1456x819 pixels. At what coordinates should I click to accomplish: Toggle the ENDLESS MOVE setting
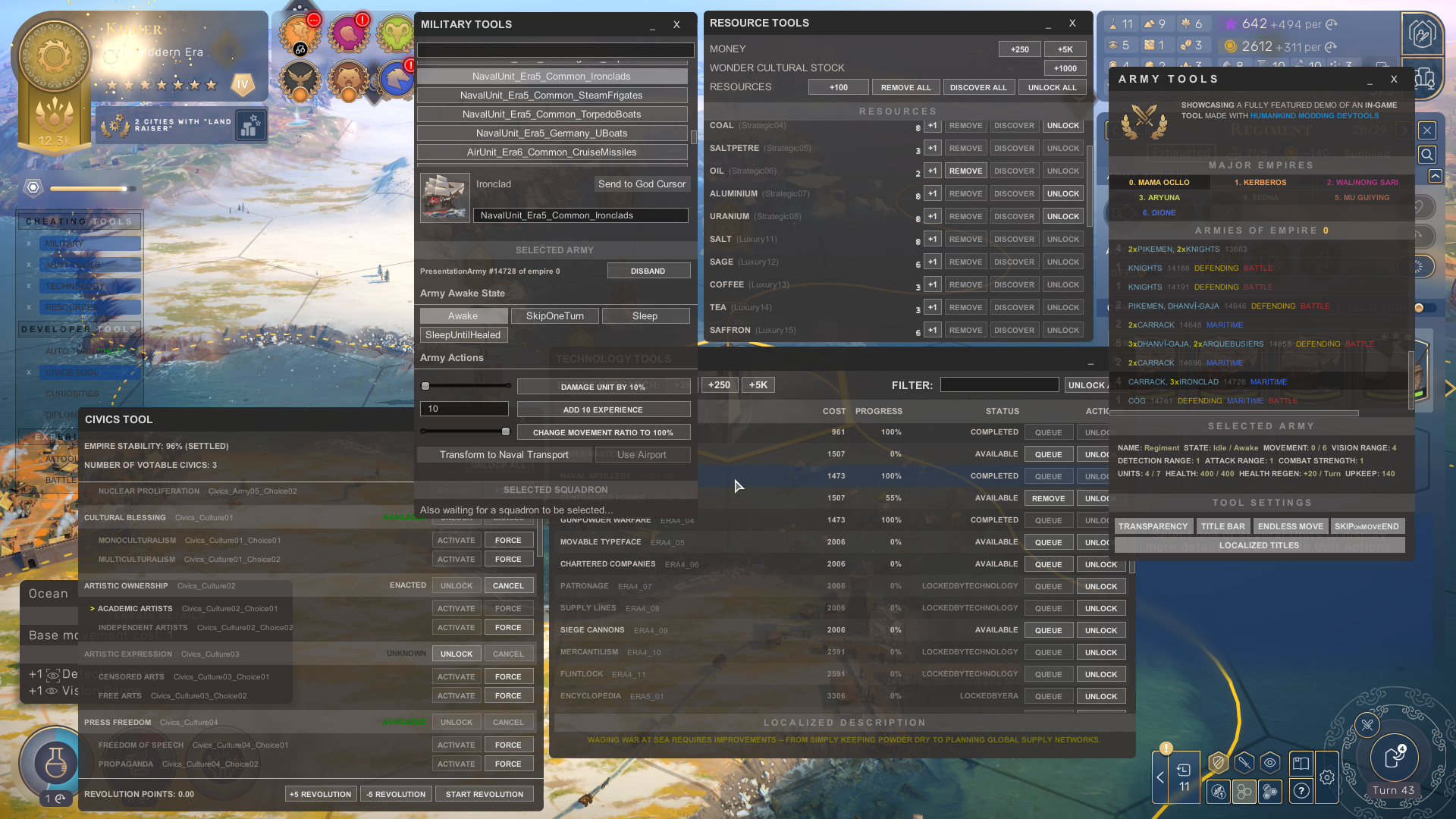(x=1290, y=526)
